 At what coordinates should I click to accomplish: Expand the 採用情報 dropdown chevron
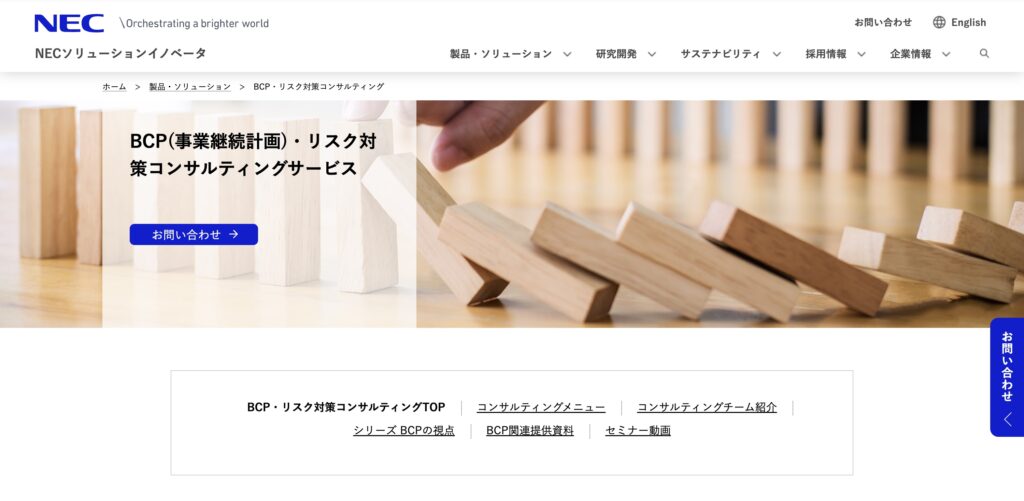click(861, 54)
